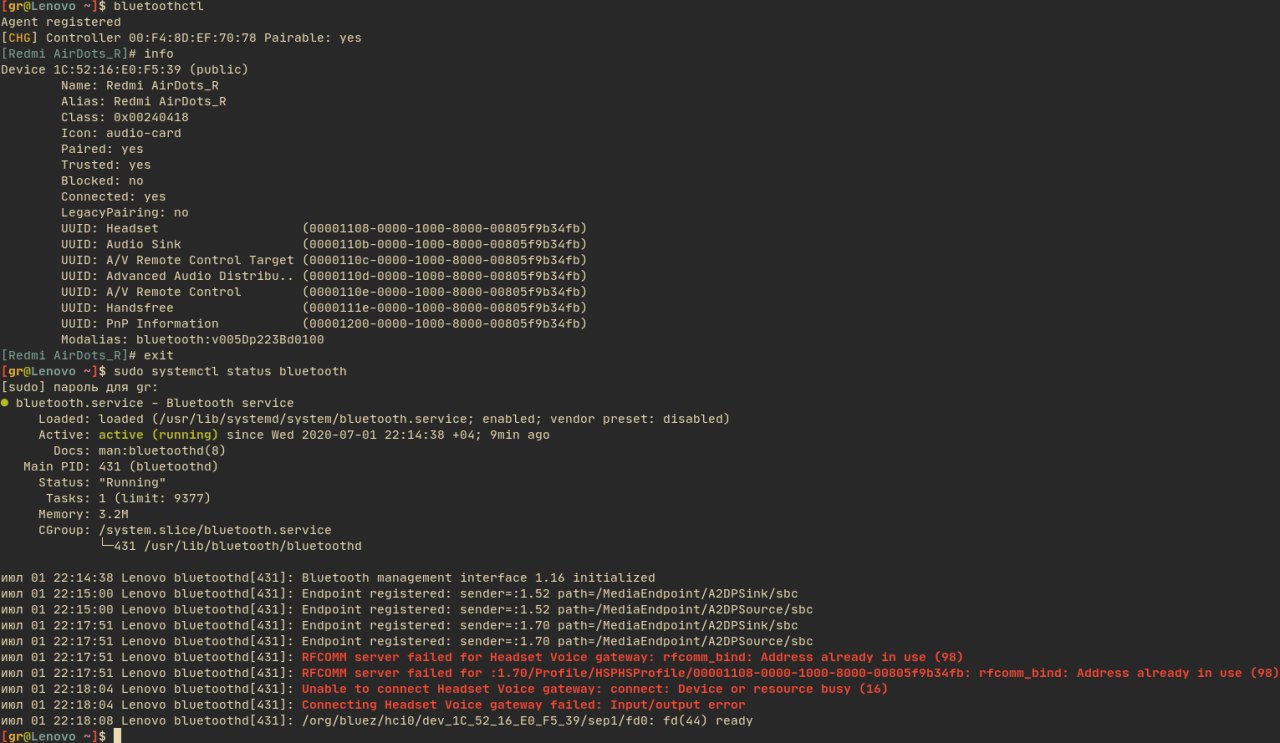Click the sender=:1.52 A2DPSource/sbc log line
Image resolution: width=1280 pixels, height=743 pixels.
(x=407, y=609)
